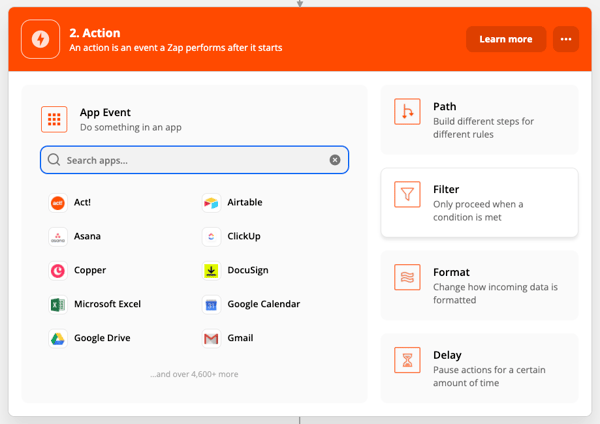Click the Path branching icon

point(407,112)
